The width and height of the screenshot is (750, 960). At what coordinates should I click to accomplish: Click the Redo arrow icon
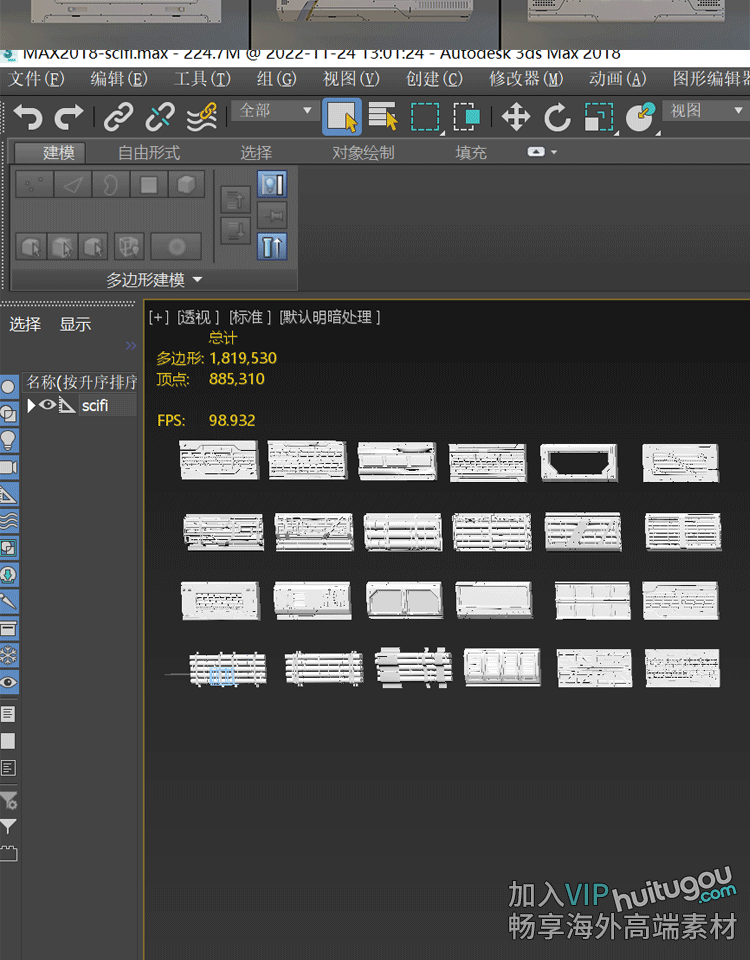coord(68,117)
